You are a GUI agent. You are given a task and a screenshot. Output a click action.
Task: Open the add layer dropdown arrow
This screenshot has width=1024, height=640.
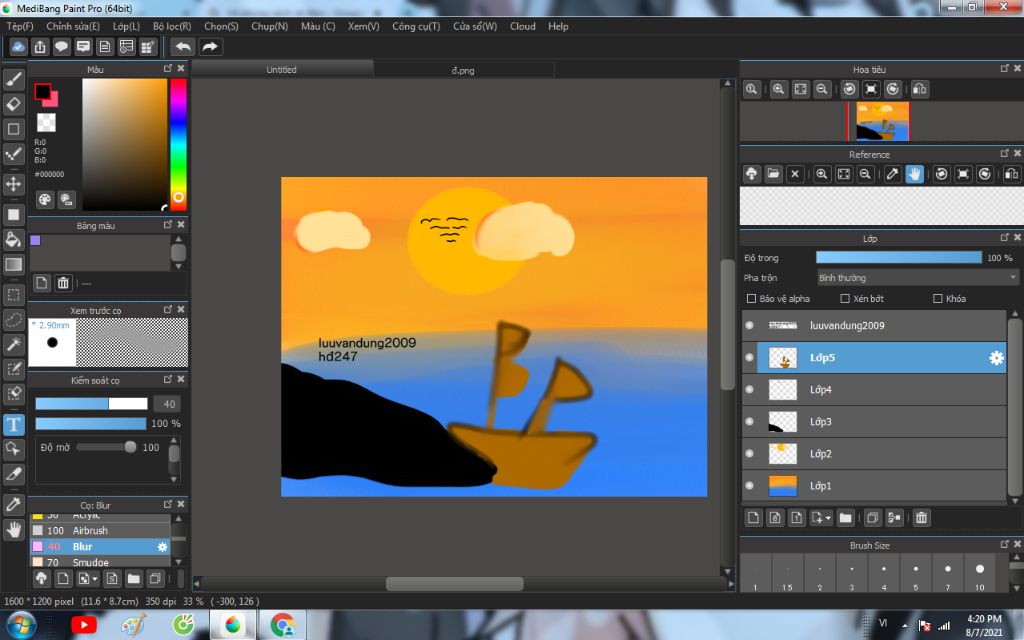827,518
